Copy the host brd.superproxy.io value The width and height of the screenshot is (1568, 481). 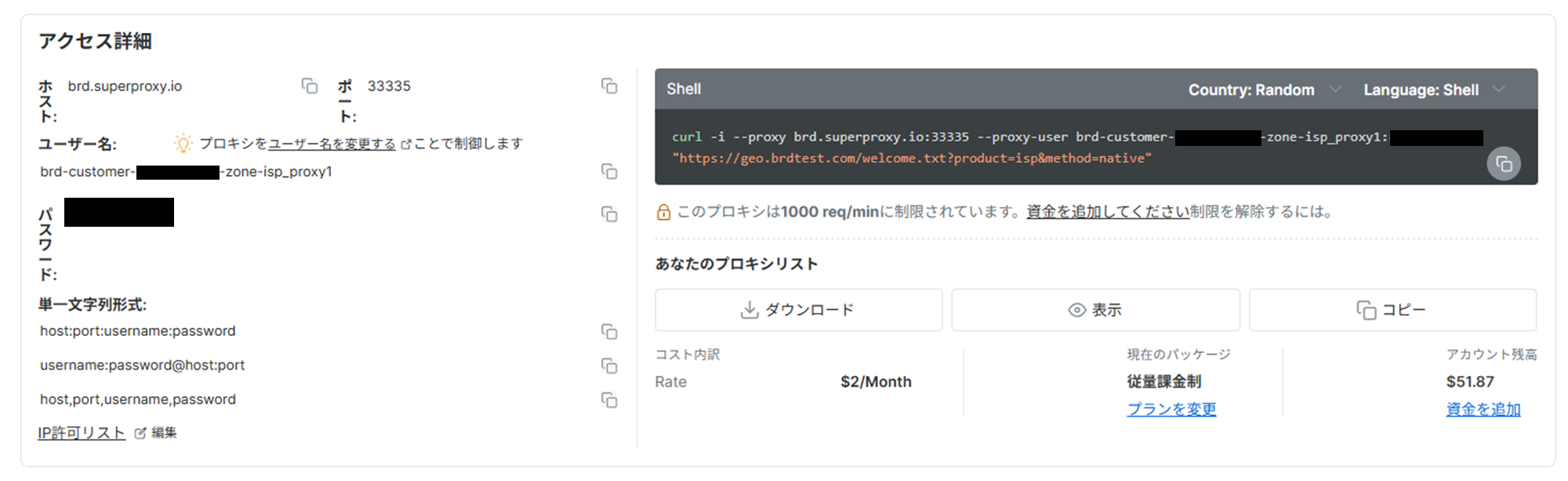click(310, 86)
